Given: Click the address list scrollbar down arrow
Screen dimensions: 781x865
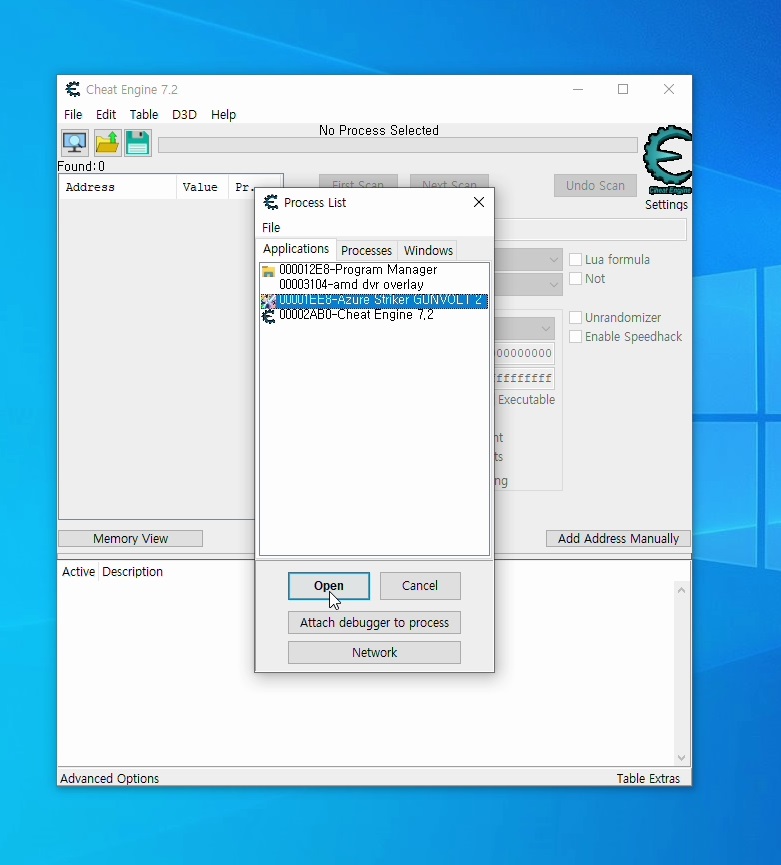Looking at the screenshot, I should (681, 757).
